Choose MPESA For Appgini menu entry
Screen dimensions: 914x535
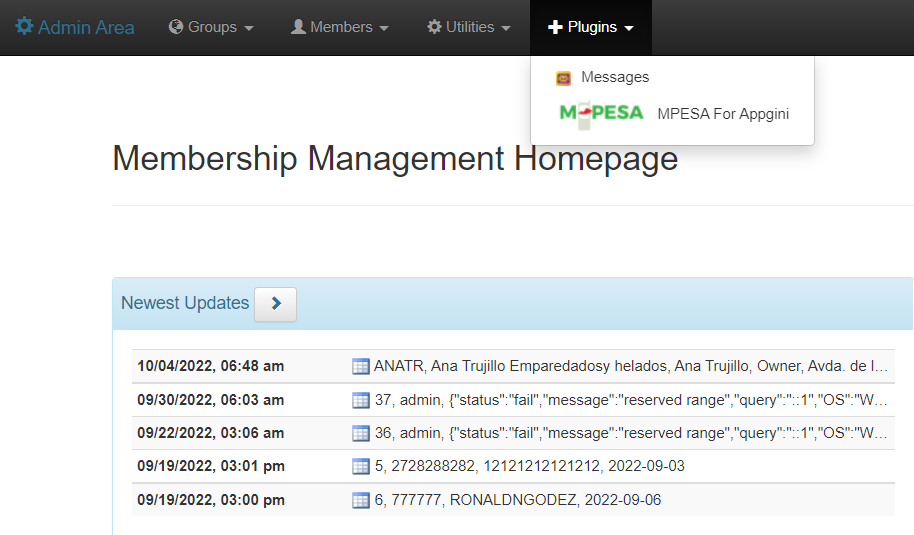(x=723, y=114)
